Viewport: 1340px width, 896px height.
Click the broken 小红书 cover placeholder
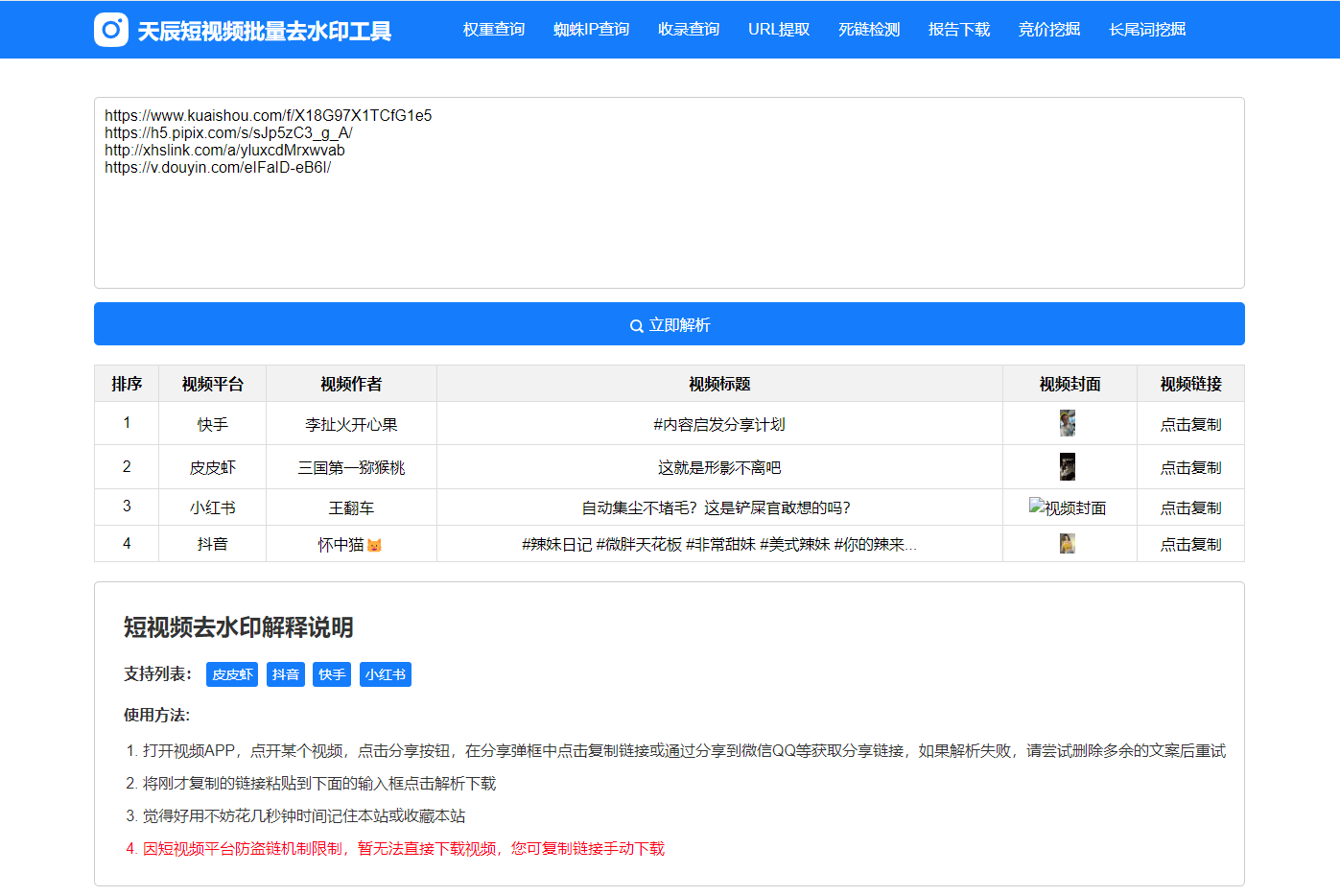(1068, 507)
